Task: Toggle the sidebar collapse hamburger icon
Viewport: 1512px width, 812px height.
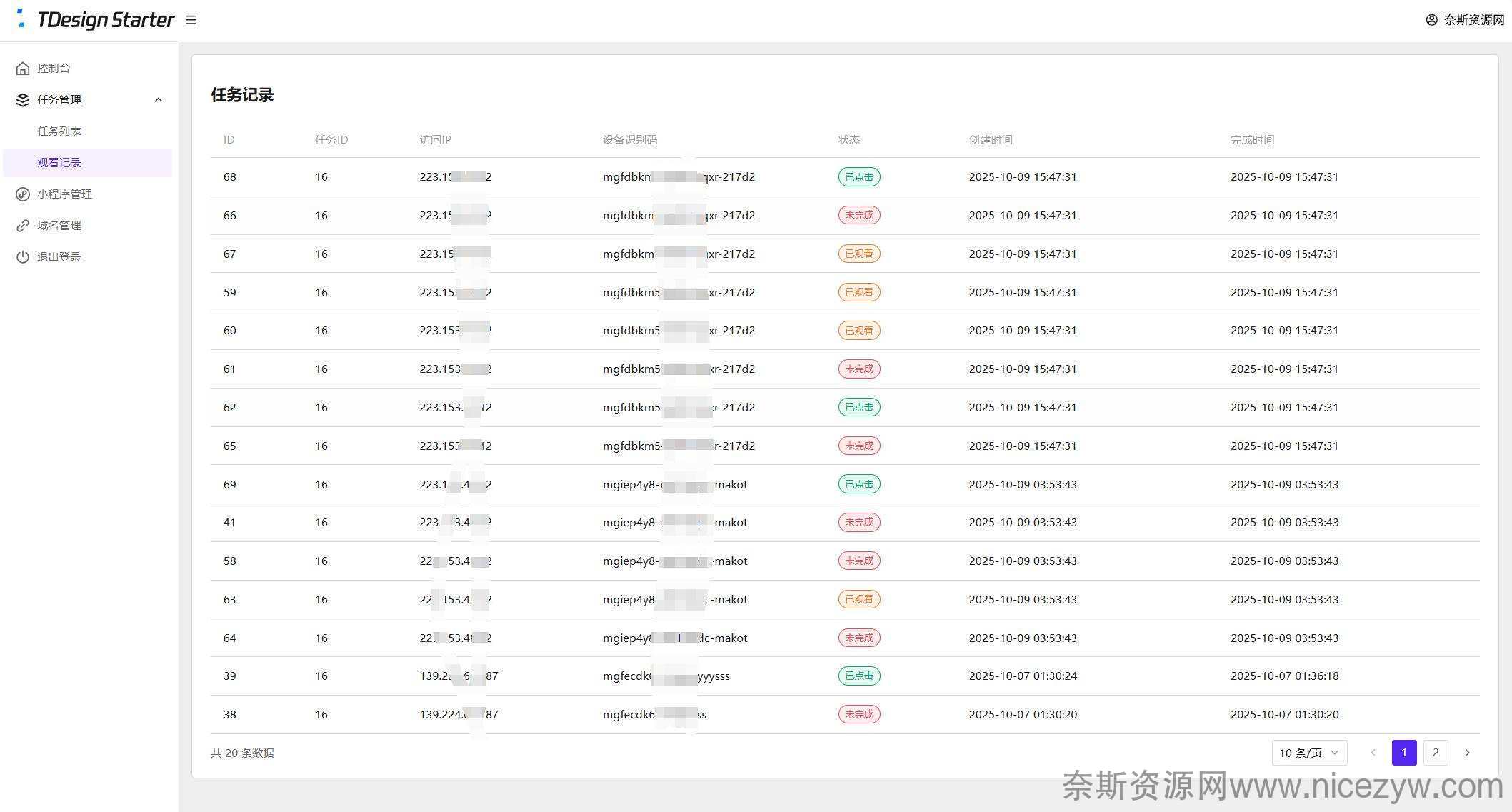Action: (191, 20)
